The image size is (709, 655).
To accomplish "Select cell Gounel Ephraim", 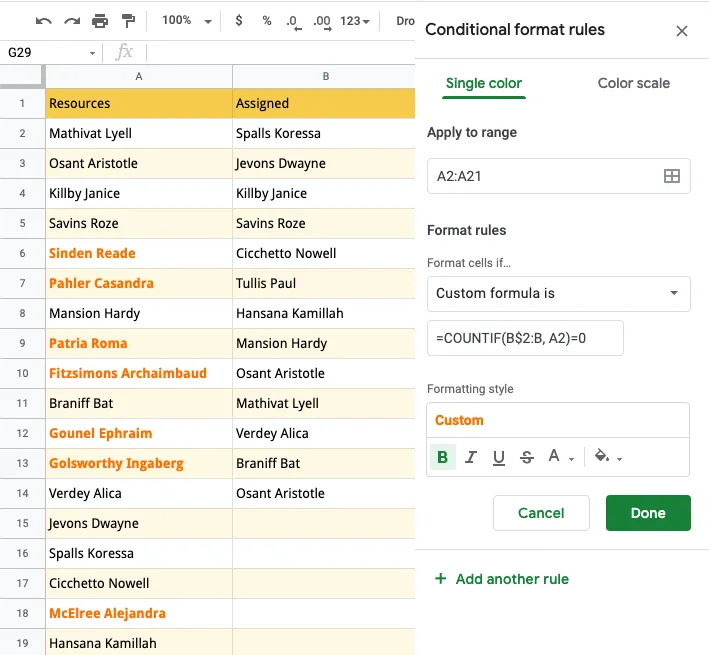I will pos(139,433).
